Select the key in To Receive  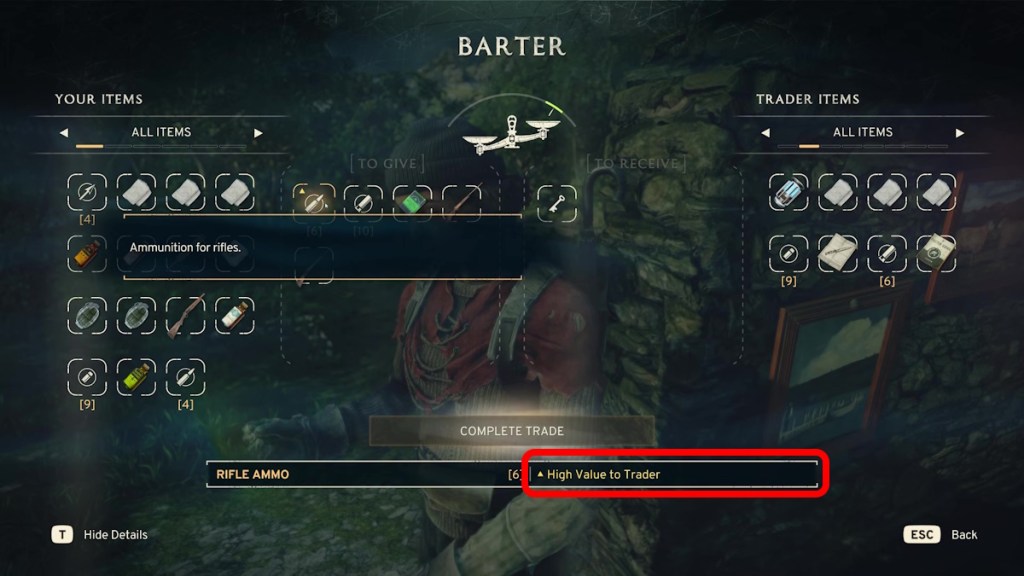click(556, 203)
